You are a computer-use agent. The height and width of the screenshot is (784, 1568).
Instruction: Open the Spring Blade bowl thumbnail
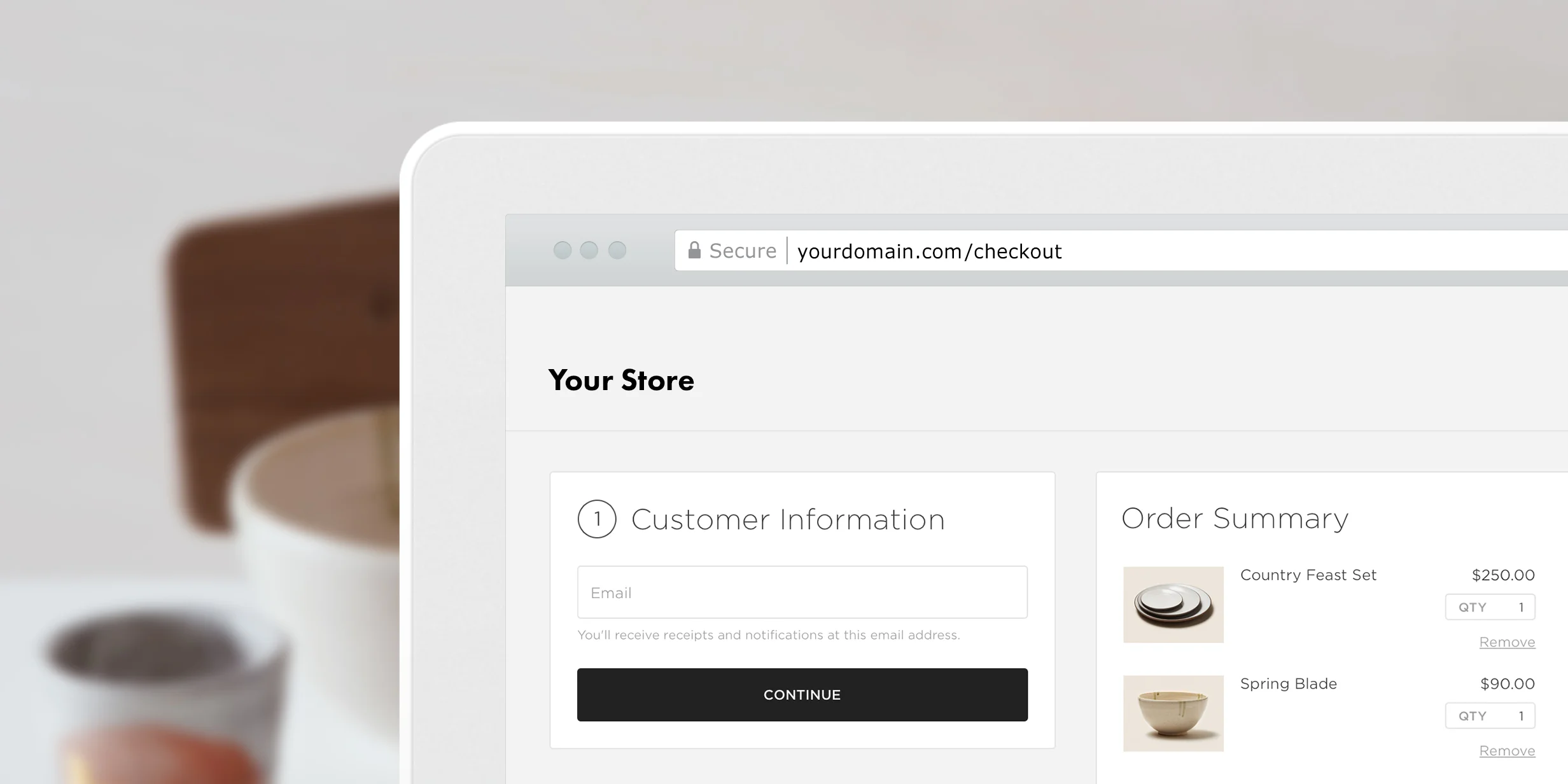[1173, 713]
